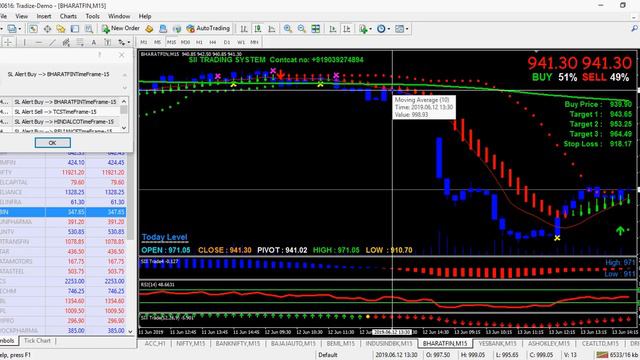640x360 pixels.
Task: Add an indicator via Indicators icon
Action: click(x=363, y=29)
